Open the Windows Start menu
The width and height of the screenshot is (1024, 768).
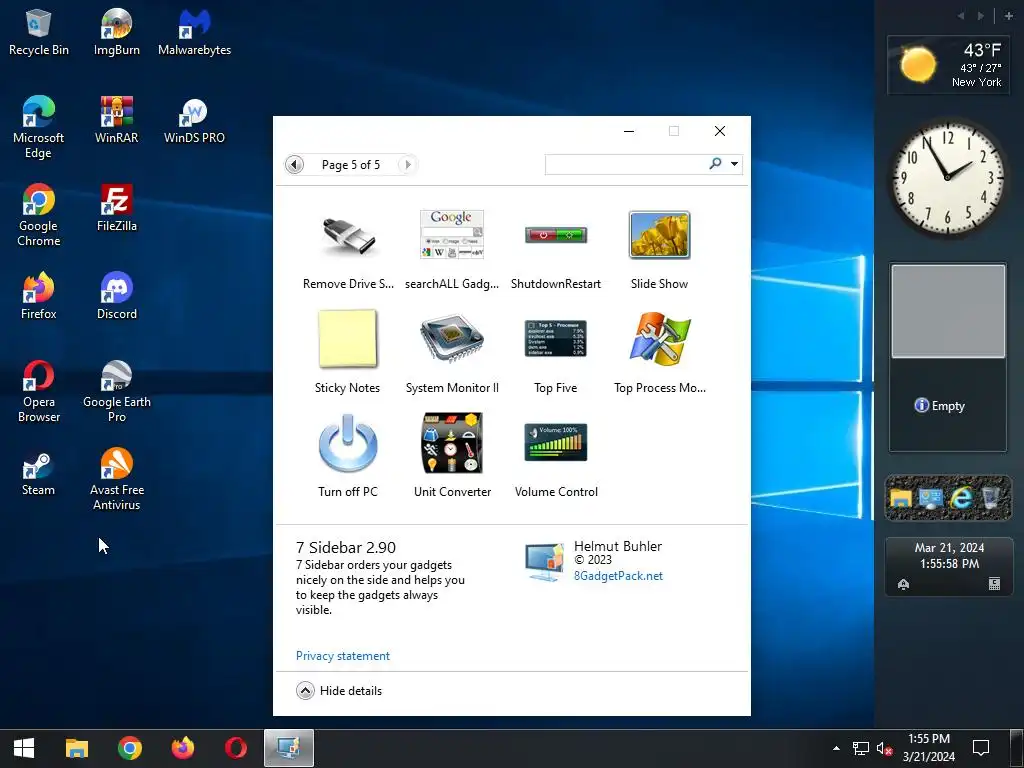[x=24, y=748]
